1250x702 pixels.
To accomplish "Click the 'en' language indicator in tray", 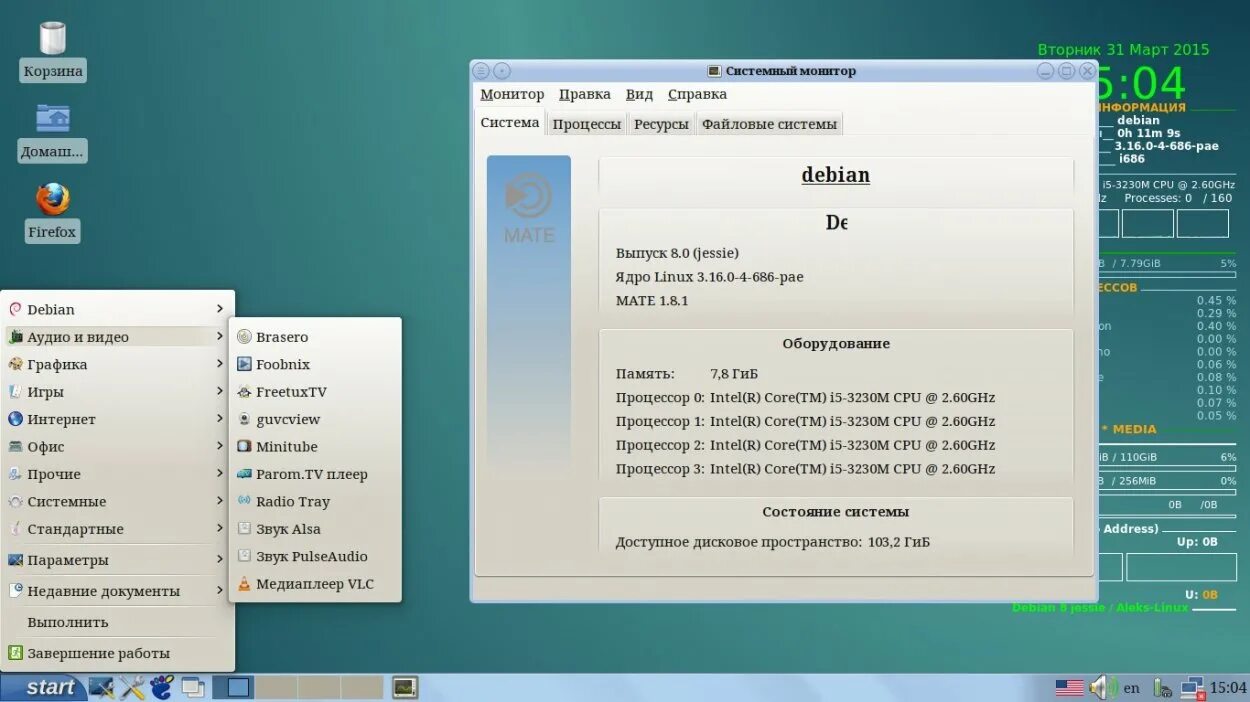I will (x=1131, y=688).
